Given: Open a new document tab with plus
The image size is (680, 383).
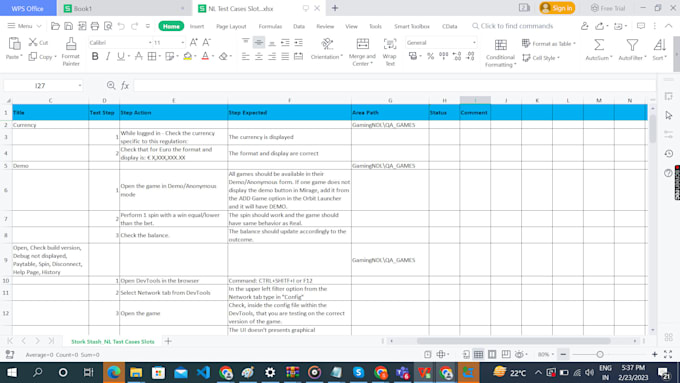Looking at the screenshot, I should pyautogui.click(x=335, y=8).
